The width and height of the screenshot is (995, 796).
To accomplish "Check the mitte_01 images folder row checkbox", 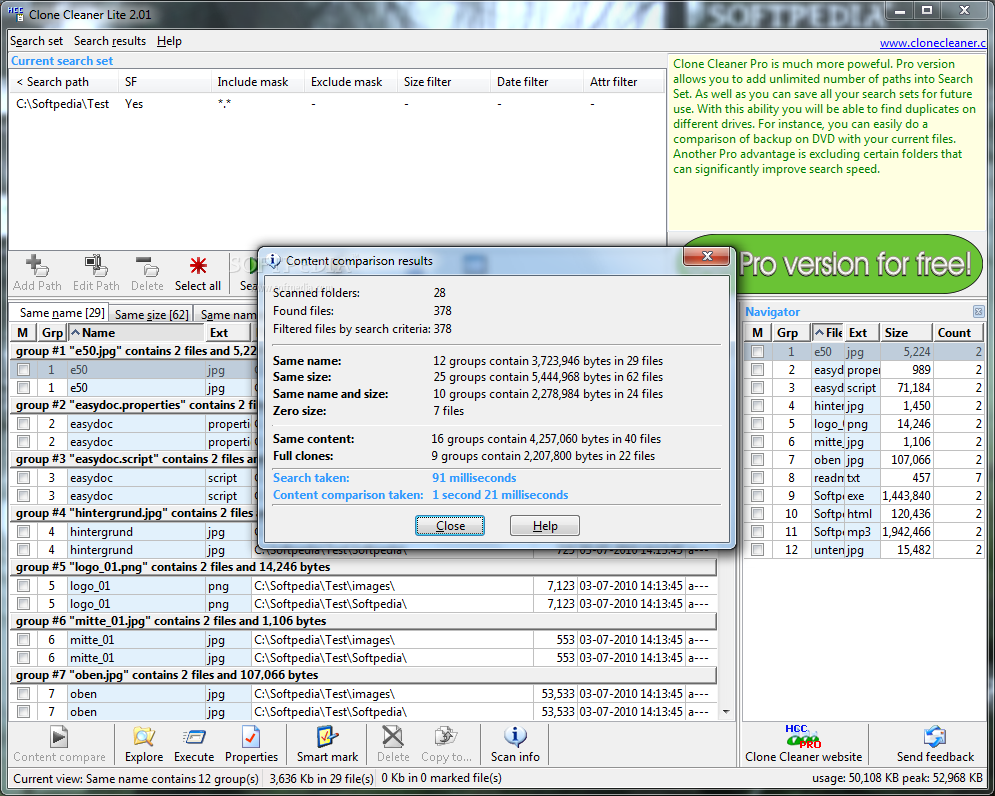I will (x=23, y=639).
